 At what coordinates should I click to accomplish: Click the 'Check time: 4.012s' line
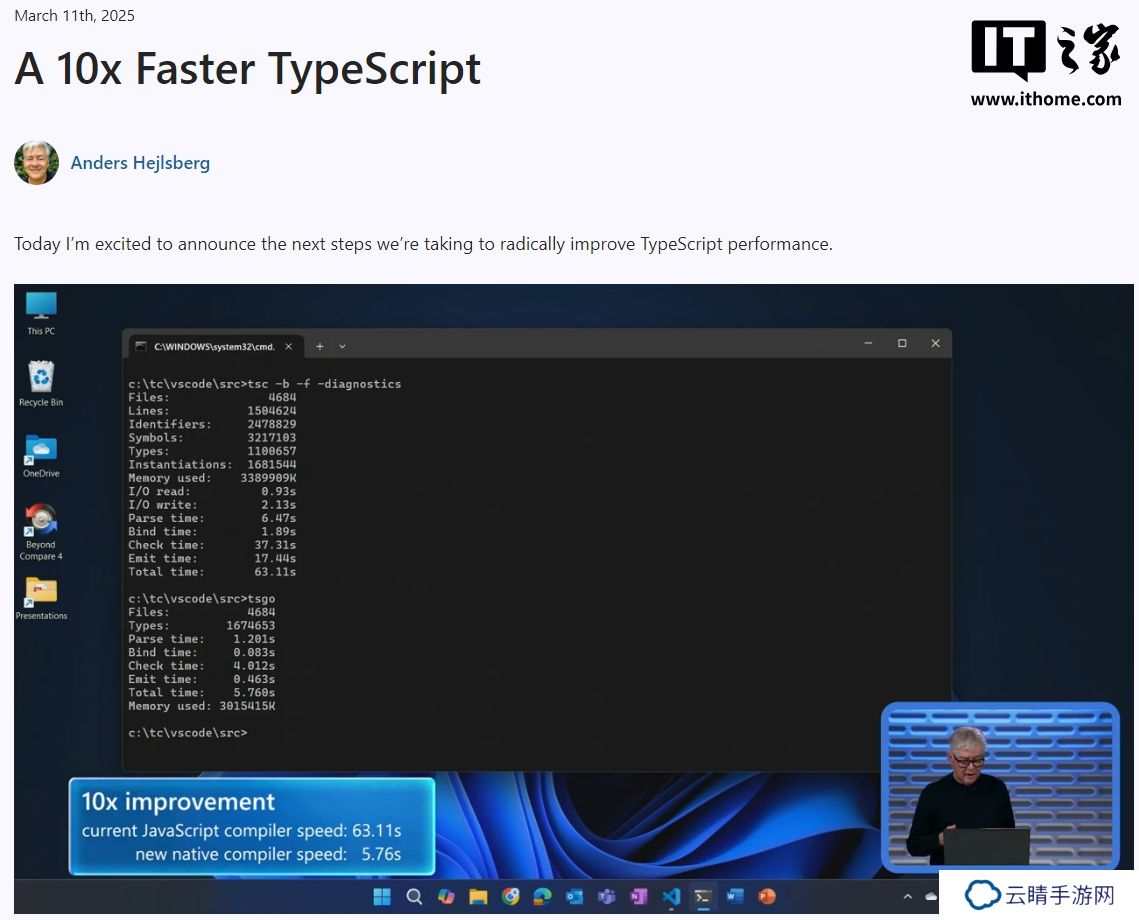point(202,666)
